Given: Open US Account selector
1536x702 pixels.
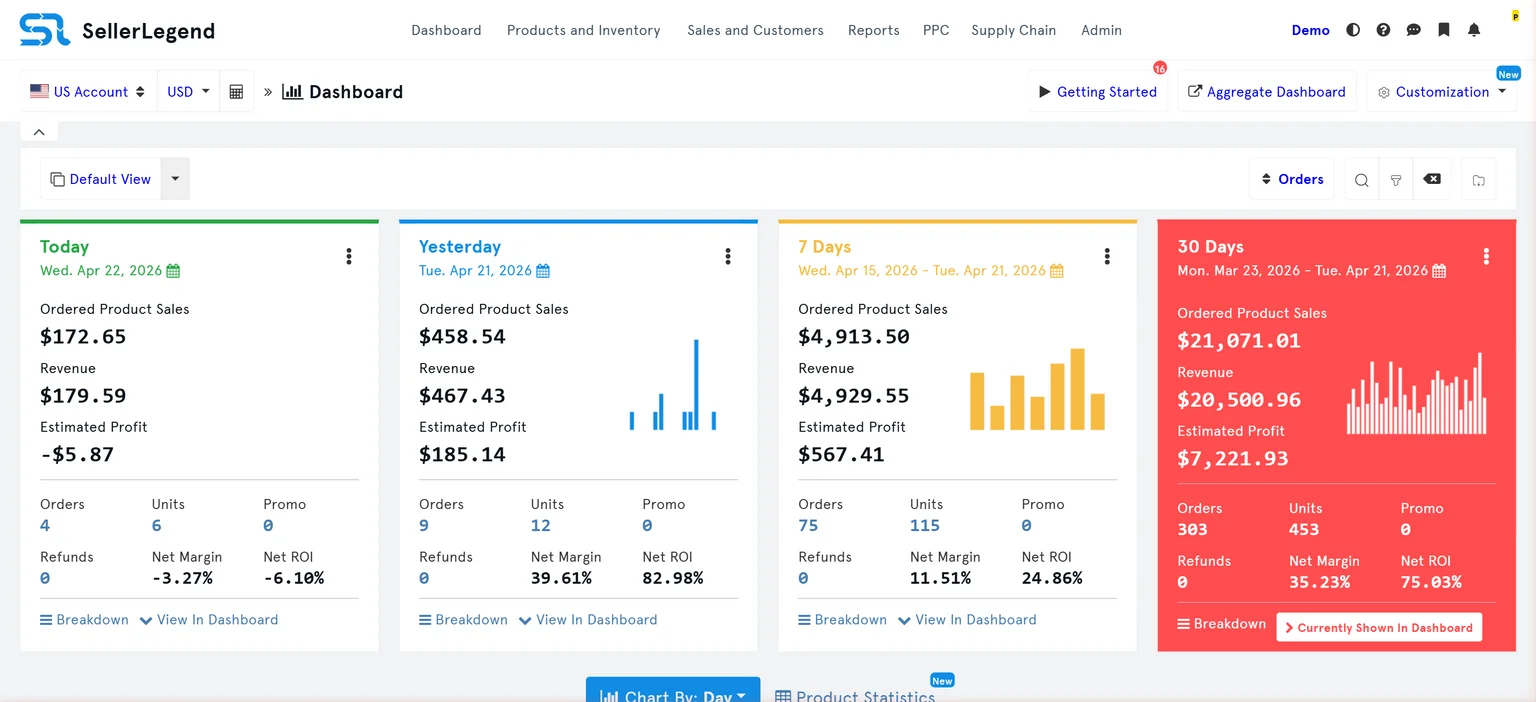Looking at the screenshot, I should (x=88, y=91).
